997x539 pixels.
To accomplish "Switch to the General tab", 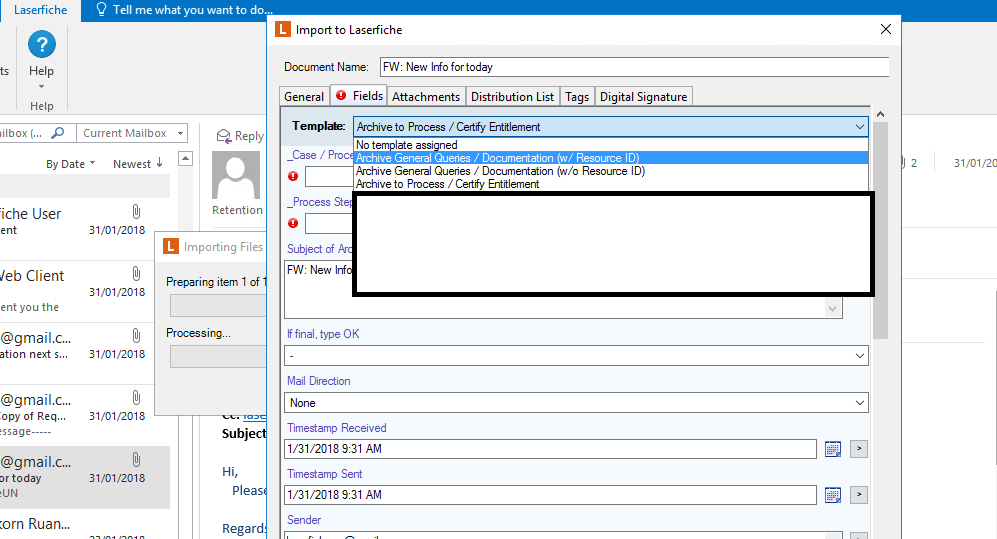I will pyautogui.click(x=304, y=97).
